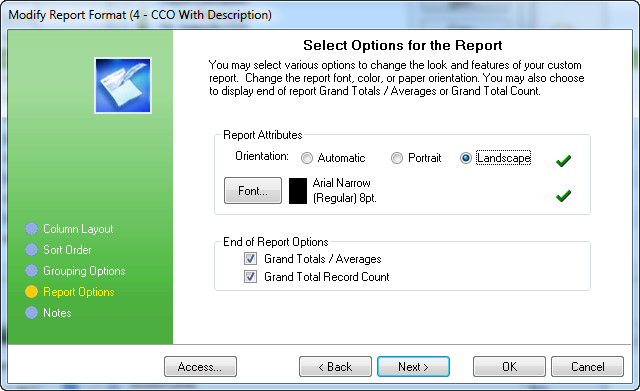Click the green checkmark beside the font setting
Viewport: 640px width, 391px height.
coord(563,196)
